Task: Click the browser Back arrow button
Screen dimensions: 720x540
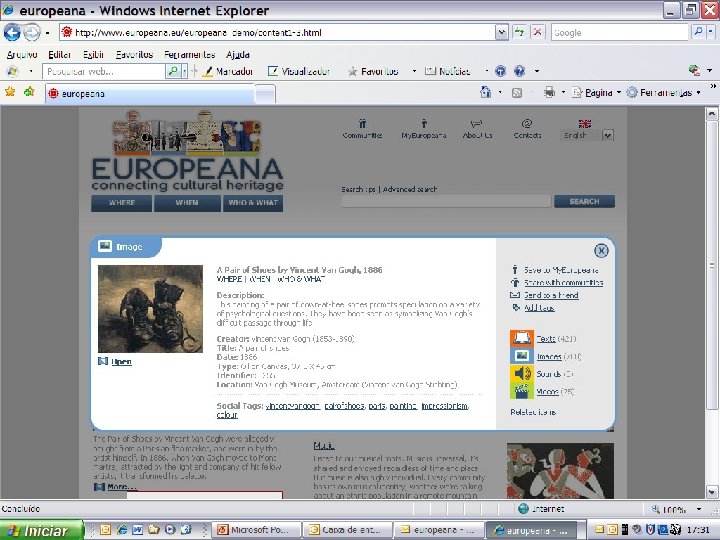Action: click(x=12, y=32)
